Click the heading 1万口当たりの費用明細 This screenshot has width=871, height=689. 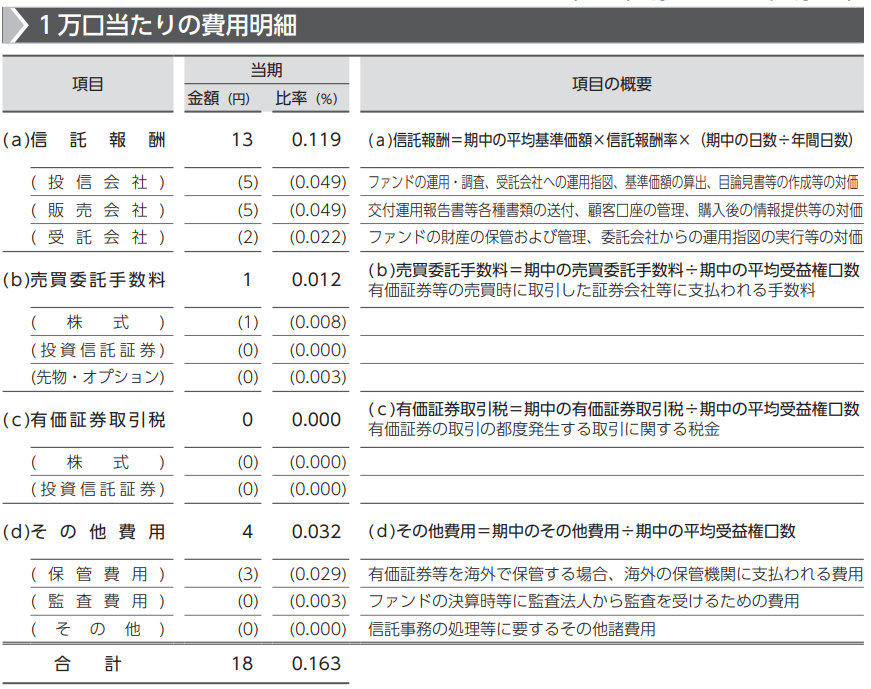168,26
